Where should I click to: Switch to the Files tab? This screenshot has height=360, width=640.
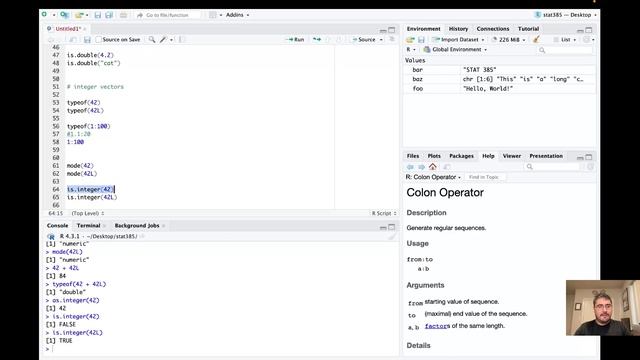(413, 156)
